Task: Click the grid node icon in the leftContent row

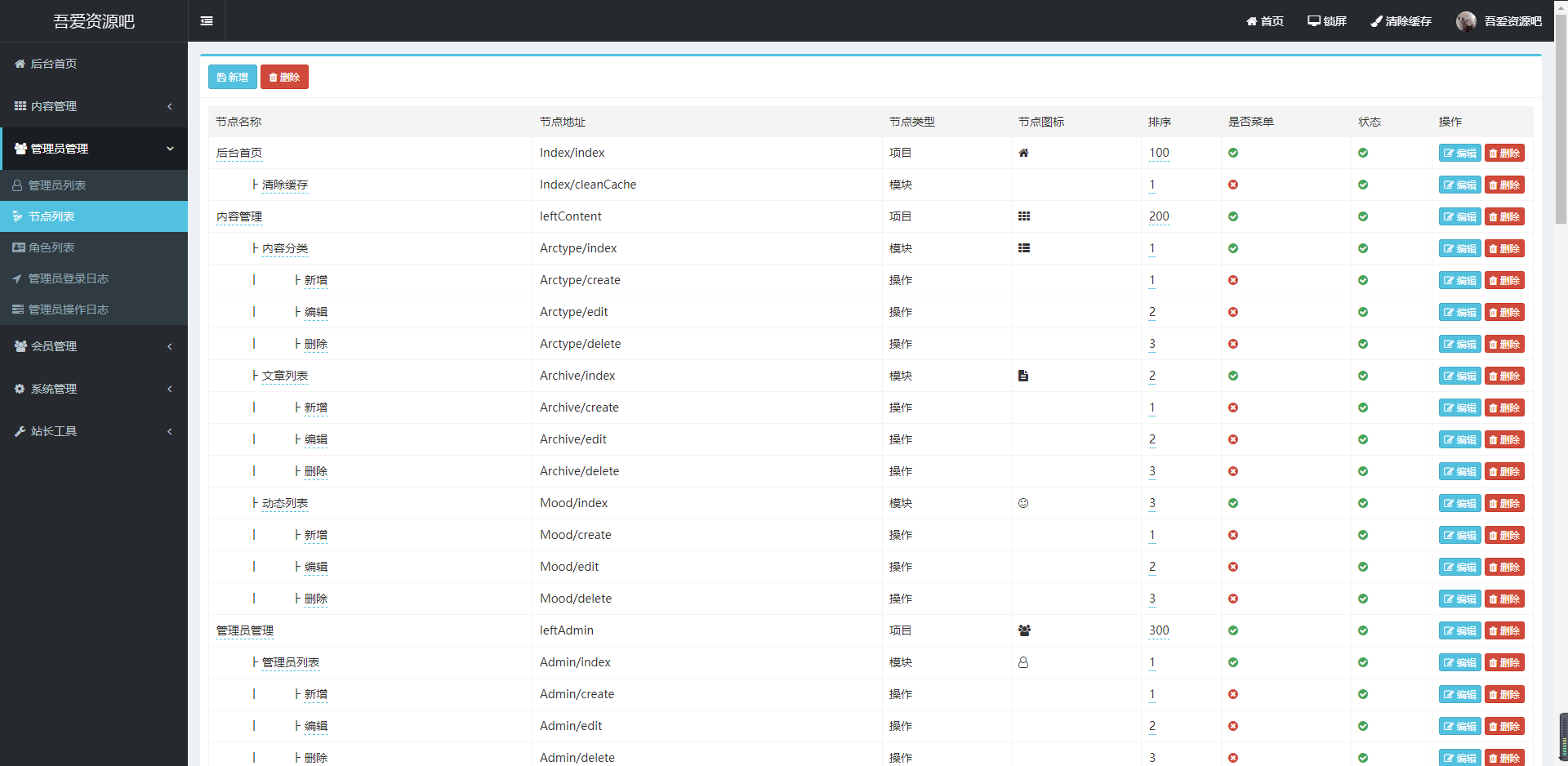Action: 1024,216
